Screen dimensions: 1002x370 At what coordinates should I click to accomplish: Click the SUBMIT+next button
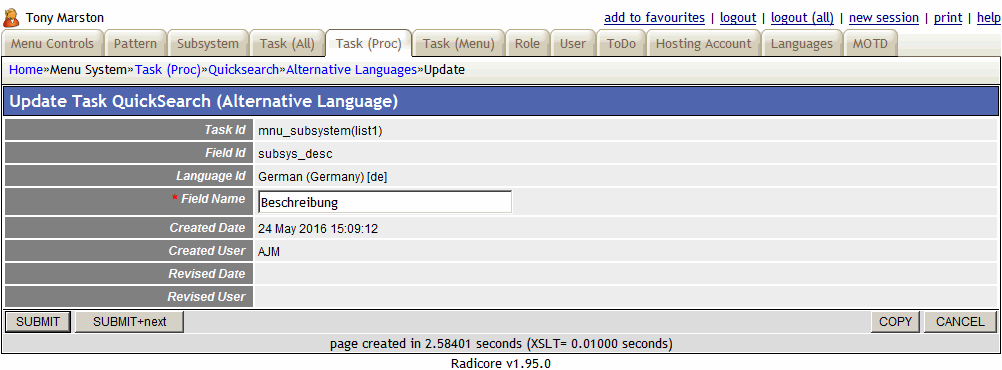129,321
